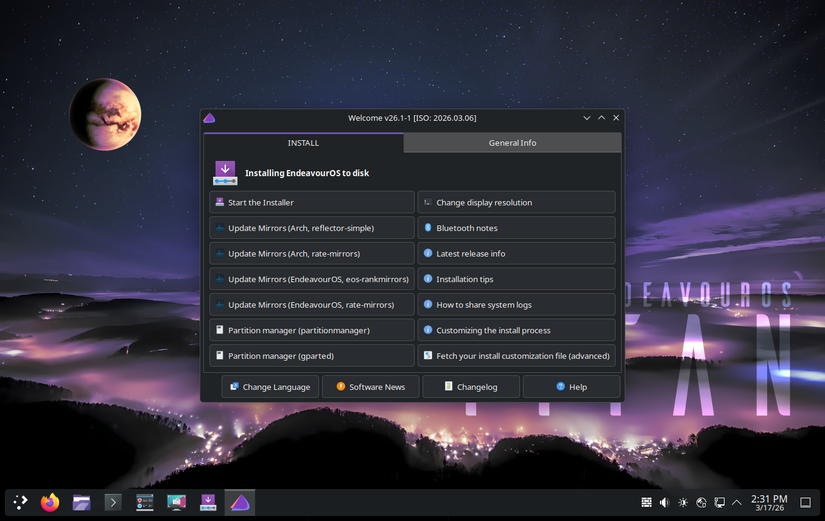The width and height of the screenshot is (825, 521).
Task: Open How to share system logs
Action: [517, 305]
